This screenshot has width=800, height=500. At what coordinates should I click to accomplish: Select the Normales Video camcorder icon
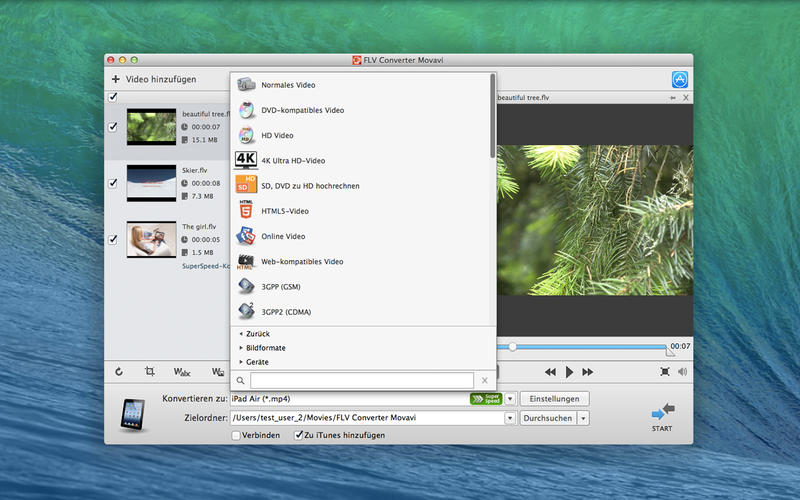click(x=246, y=85)
